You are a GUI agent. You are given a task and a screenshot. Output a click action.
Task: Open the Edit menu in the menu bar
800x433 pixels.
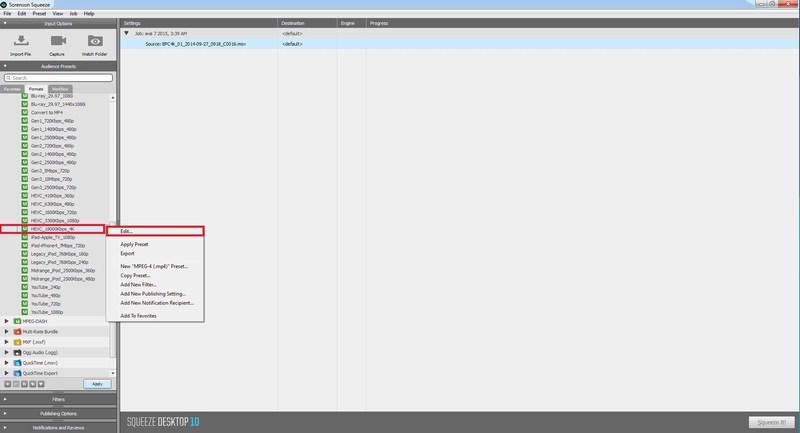[x=22, y=14]
